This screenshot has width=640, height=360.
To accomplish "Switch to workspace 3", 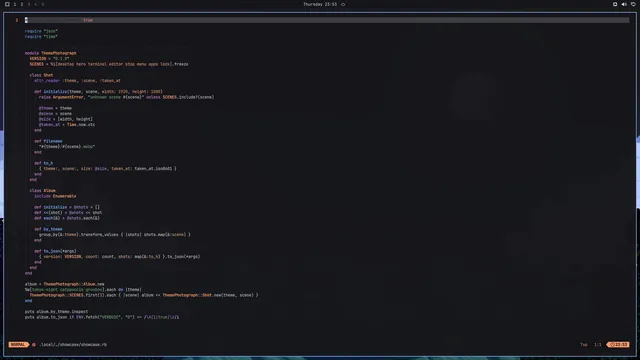I will (29, 4).
